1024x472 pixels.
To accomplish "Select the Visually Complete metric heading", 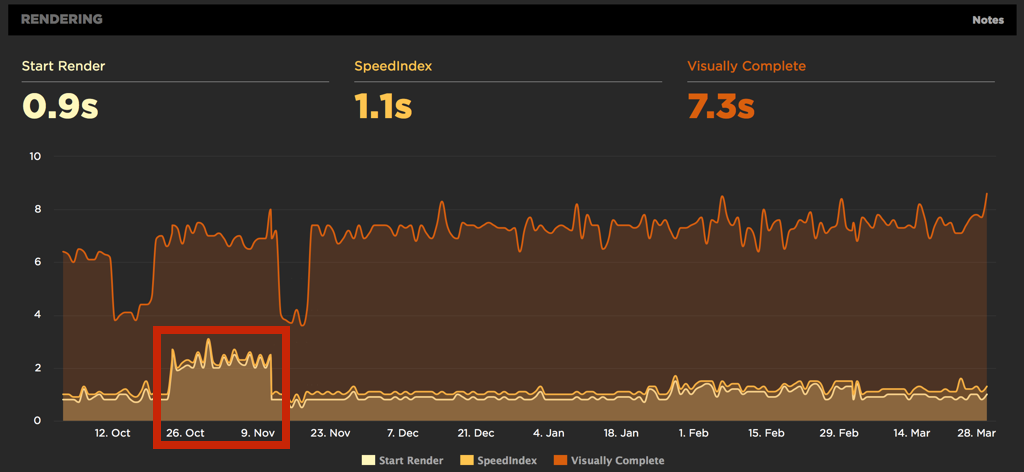I will click(x=746, y=67).
